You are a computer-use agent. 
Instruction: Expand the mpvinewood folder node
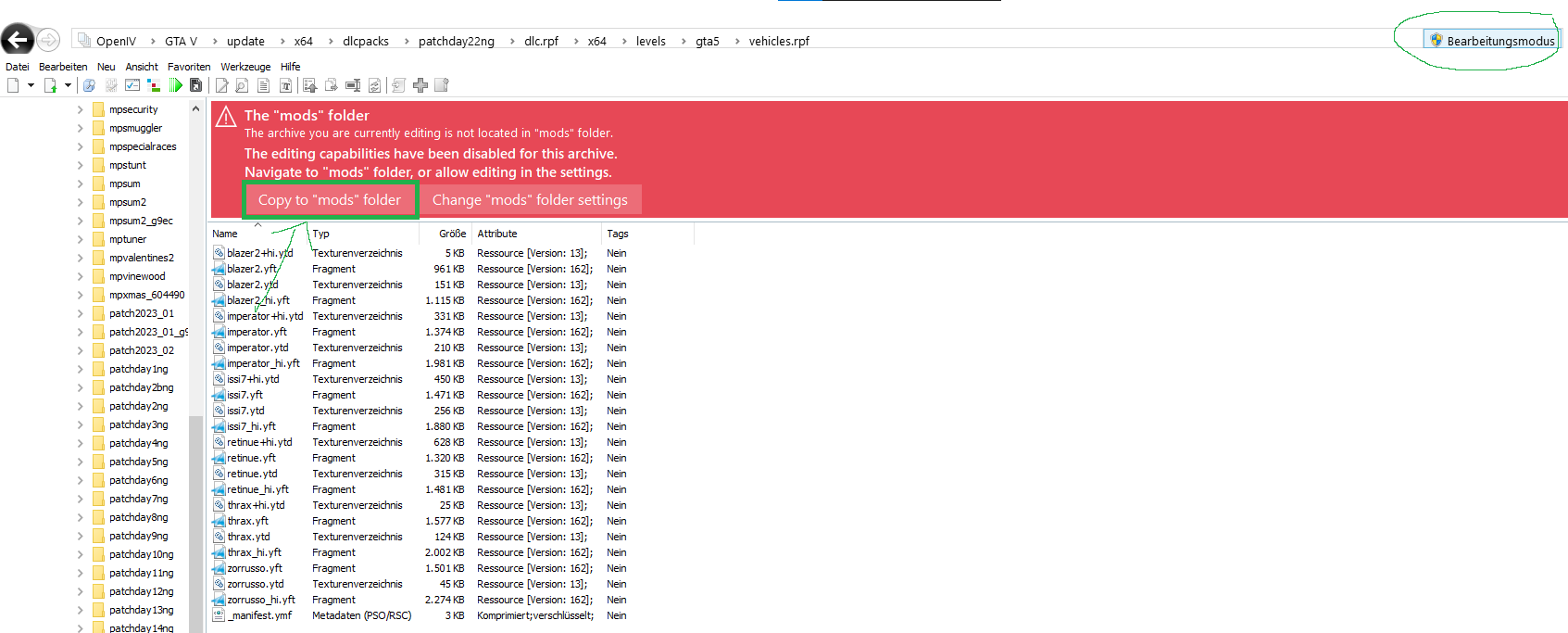80,276
